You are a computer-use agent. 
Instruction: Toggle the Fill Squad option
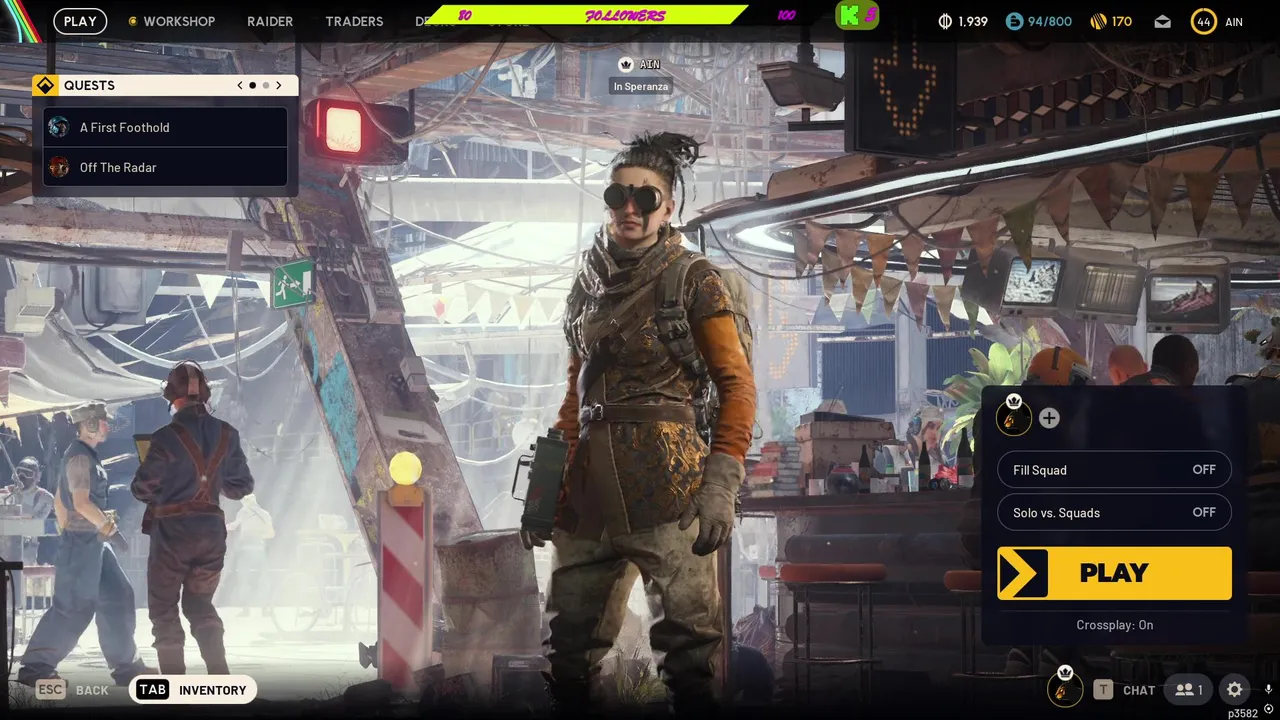point(1114,470)
